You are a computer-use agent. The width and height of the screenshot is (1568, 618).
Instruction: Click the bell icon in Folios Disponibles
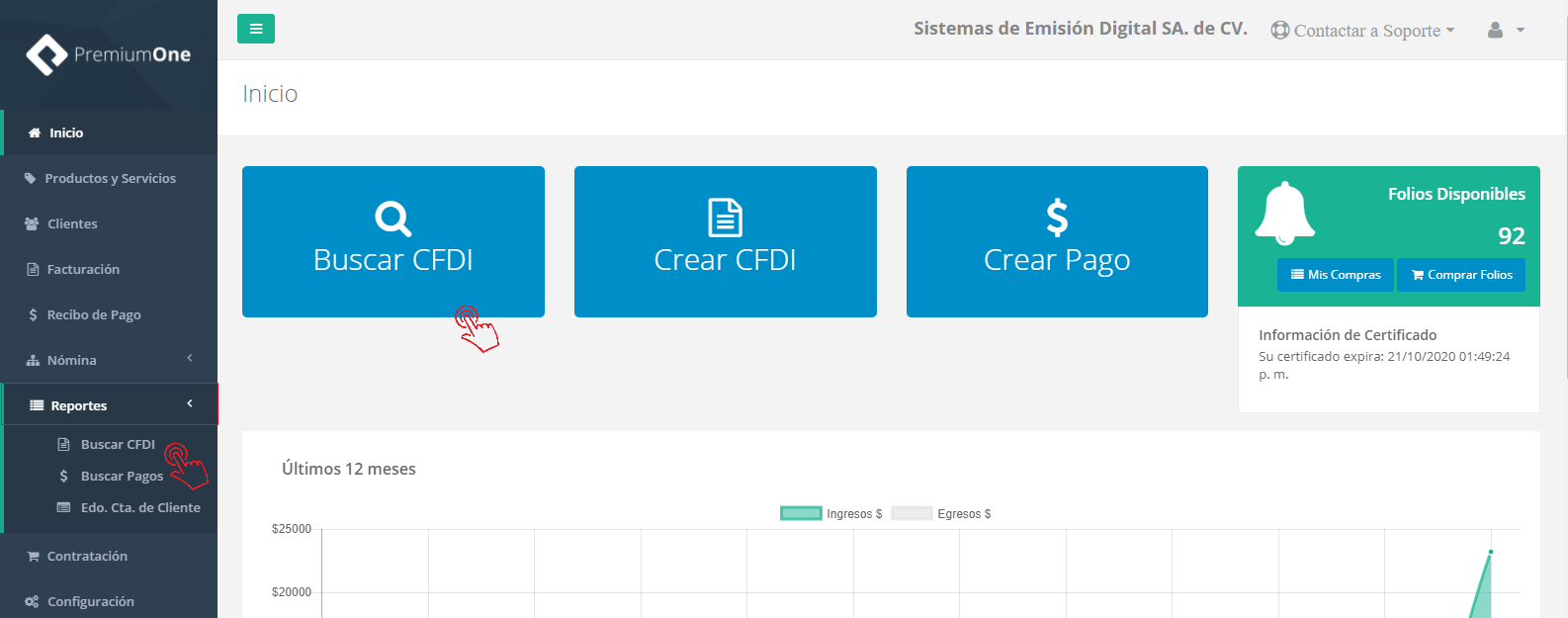(x=1284, y=213)
